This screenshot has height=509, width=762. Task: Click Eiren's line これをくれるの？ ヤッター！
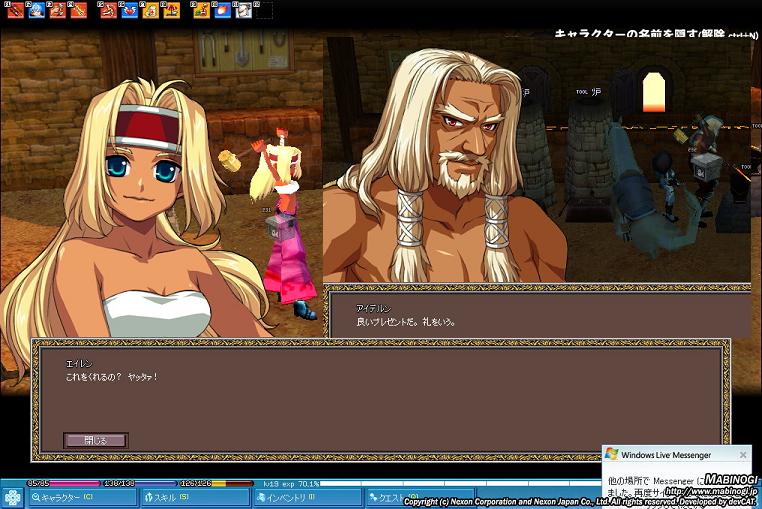pos(111,377)
